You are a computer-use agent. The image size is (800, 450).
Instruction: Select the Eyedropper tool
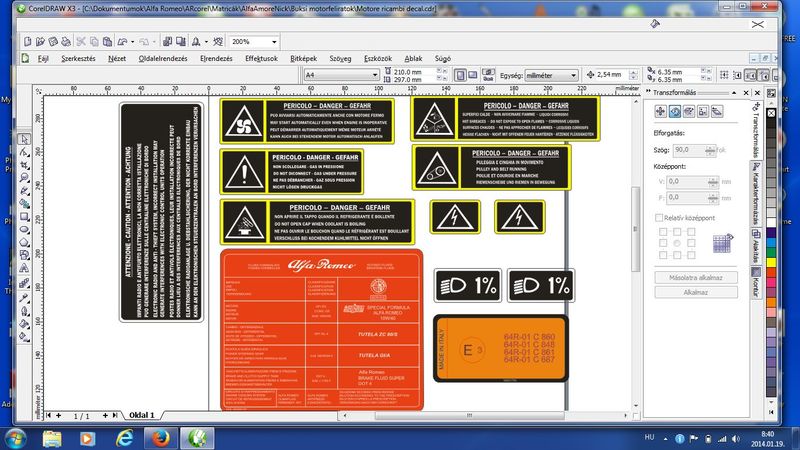tap(24, 298)
